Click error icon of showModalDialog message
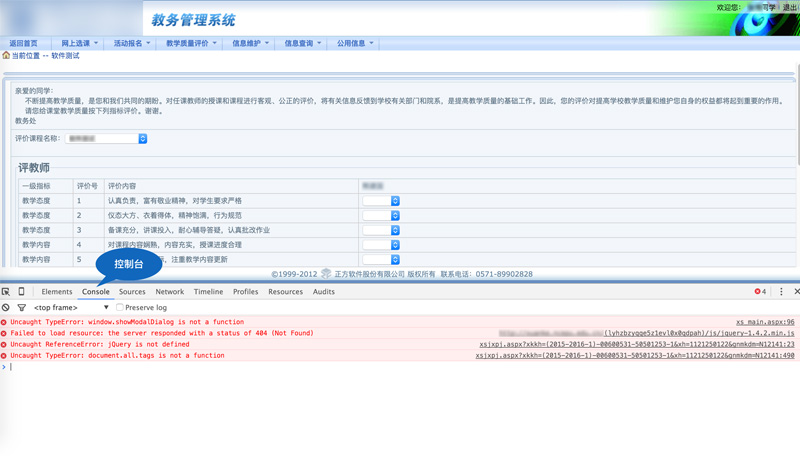The height and width of the screenshot is (456, 800). pyautogui.click(x=4, y=322)
